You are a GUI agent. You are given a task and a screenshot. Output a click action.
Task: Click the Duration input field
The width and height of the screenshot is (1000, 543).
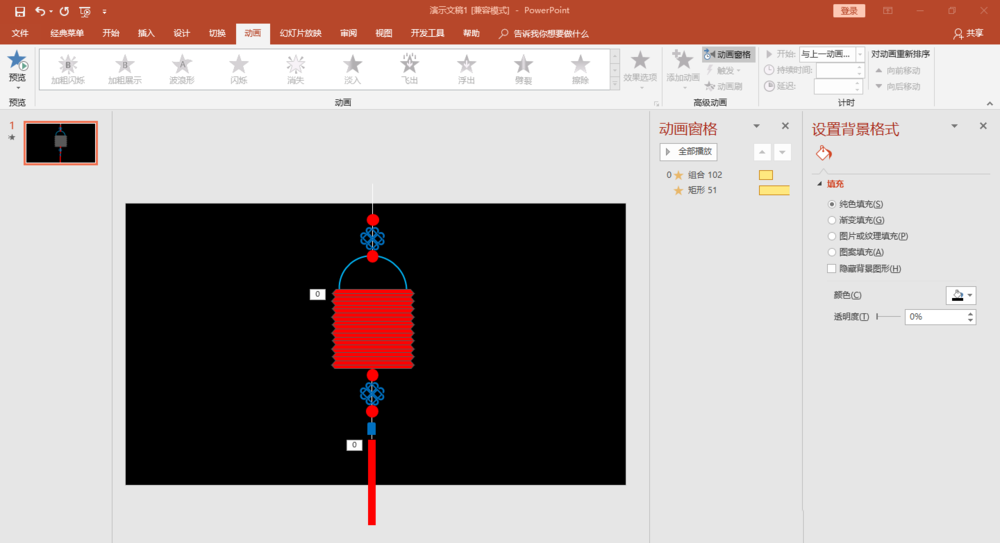pyautogui.click(x=839, y=70)
